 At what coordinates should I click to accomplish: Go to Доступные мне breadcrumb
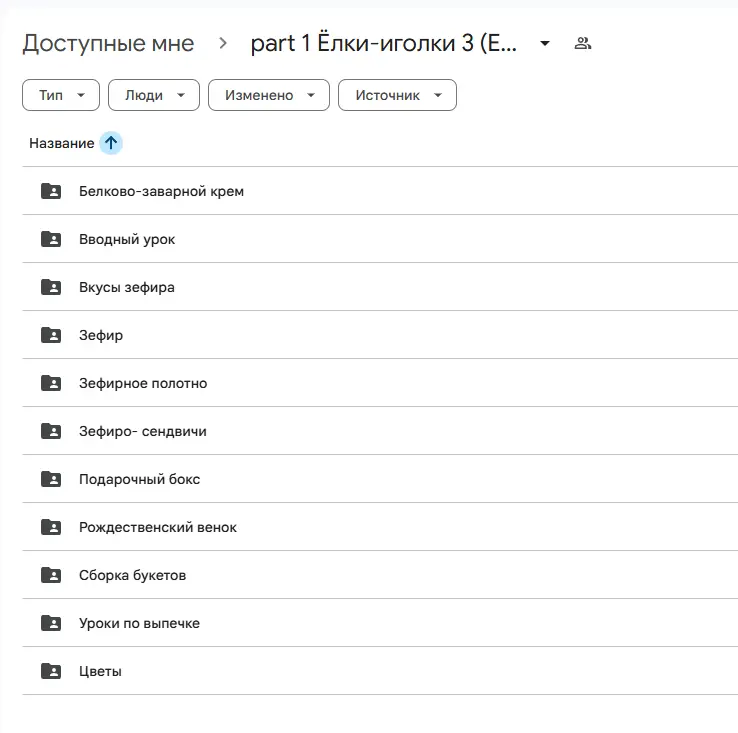point(108,44)
